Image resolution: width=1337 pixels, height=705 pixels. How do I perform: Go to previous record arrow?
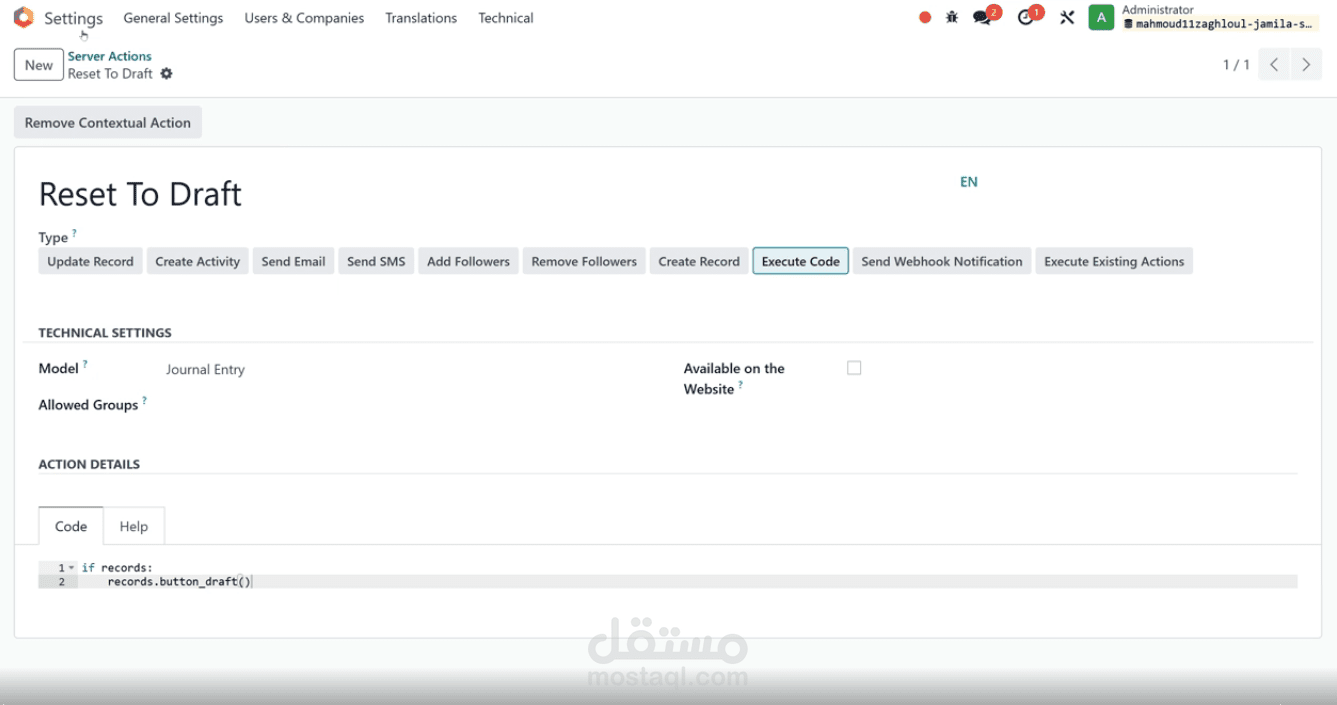[1274, 65]
